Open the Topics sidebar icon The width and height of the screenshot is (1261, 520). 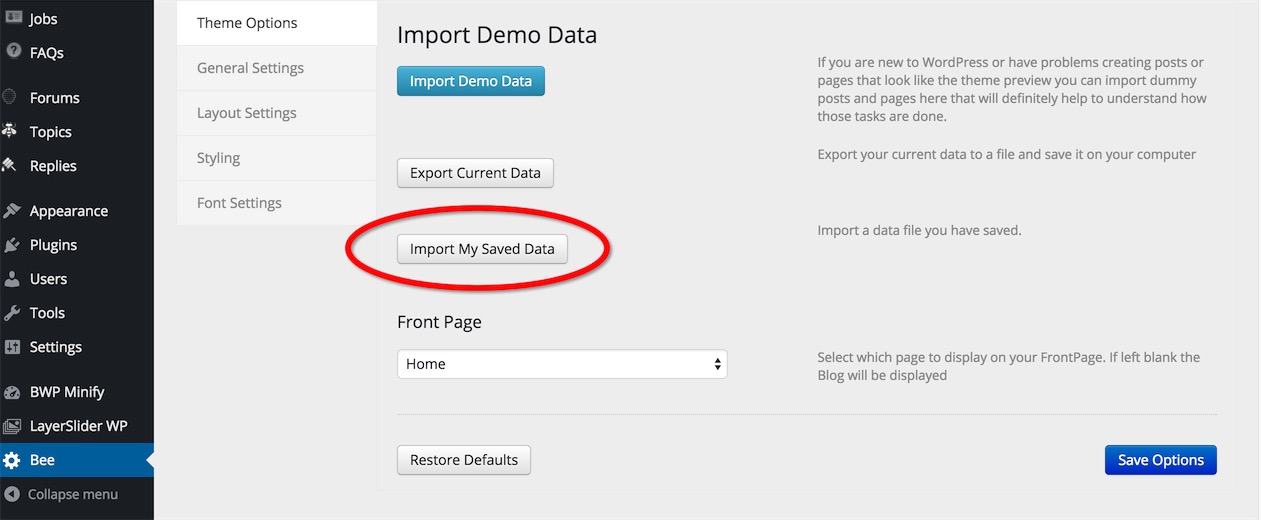[x=11, y=131]
